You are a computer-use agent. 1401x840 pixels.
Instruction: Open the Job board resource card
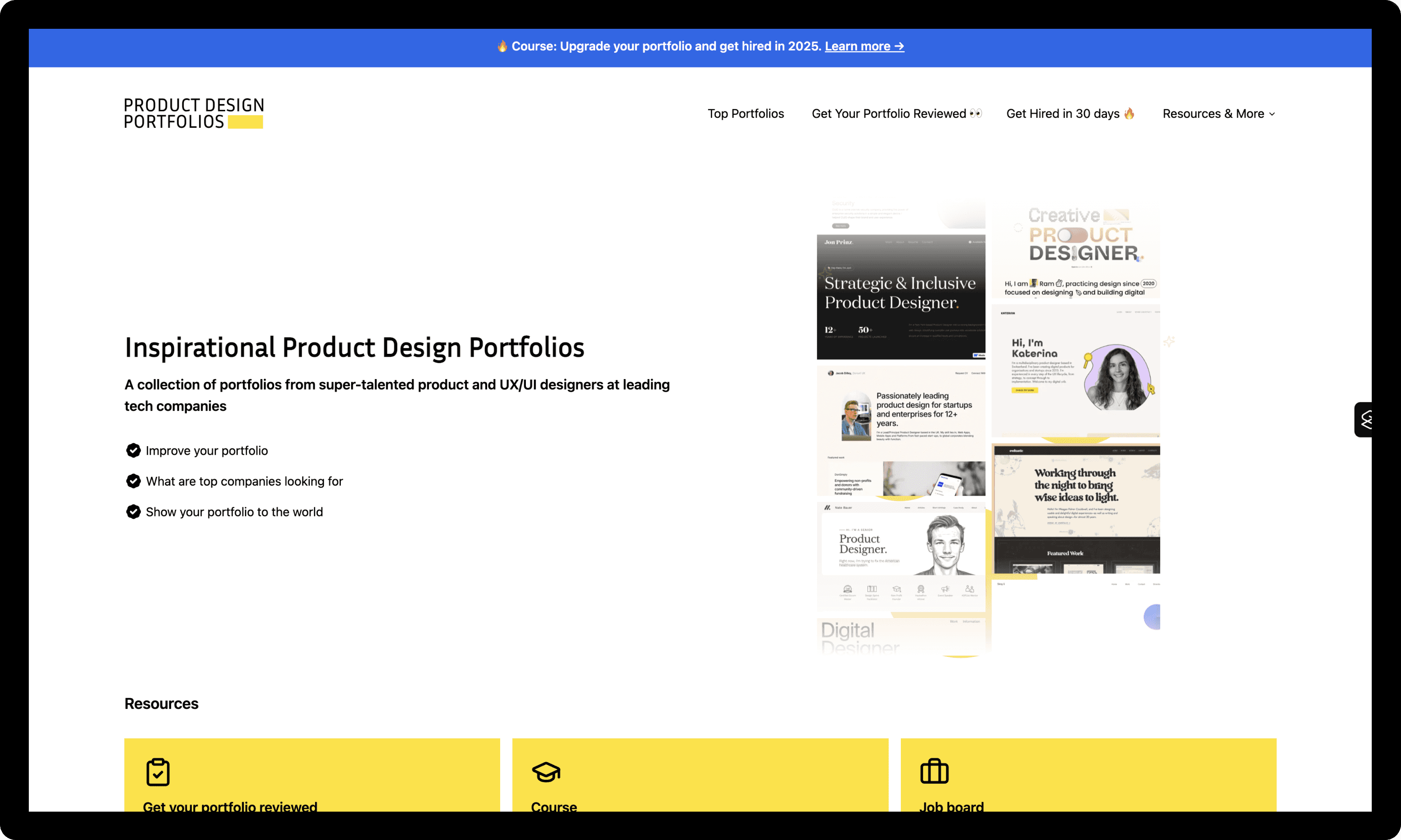(x=1089, y=775)
